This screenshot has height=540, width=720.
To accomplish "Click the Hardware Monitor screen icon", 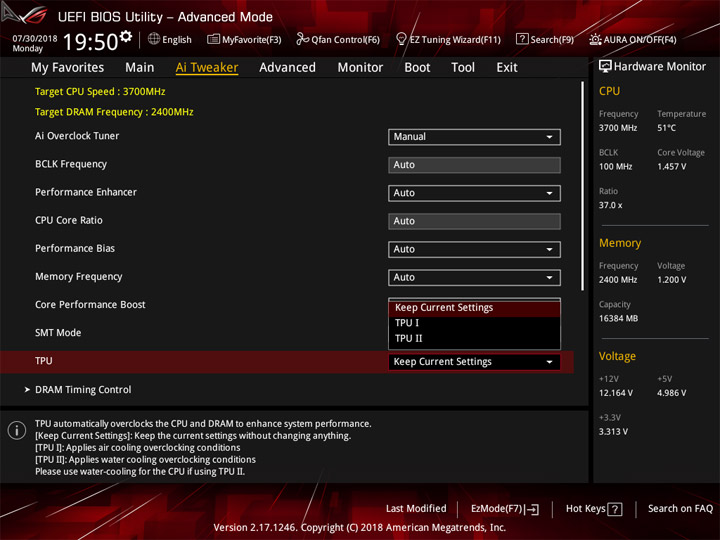I will pos(605,67).
